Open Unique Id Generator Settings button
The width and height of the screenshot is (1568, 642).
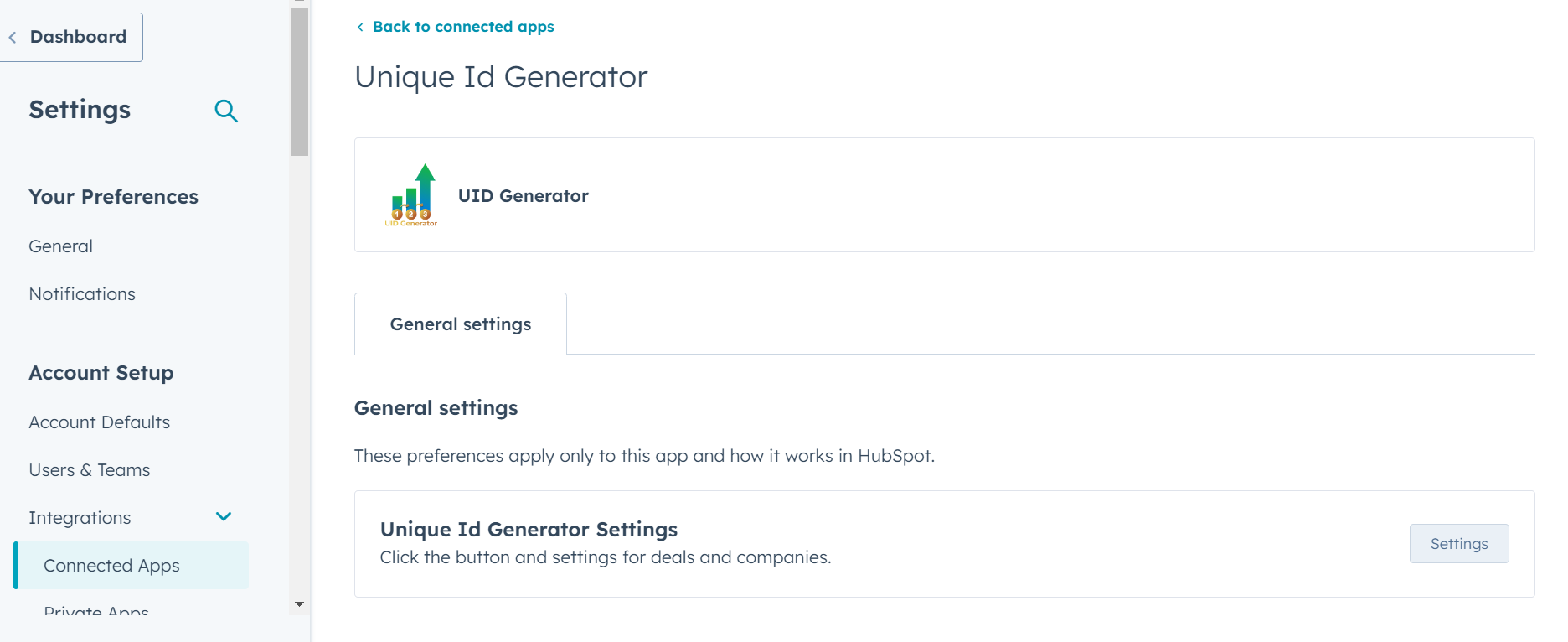point(1458,544)
